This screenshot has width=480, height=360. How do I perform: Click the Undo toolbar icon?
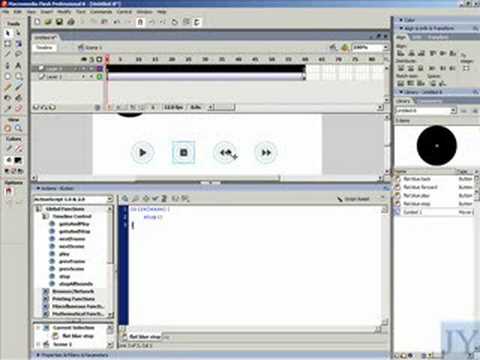[x=116, y=22]
